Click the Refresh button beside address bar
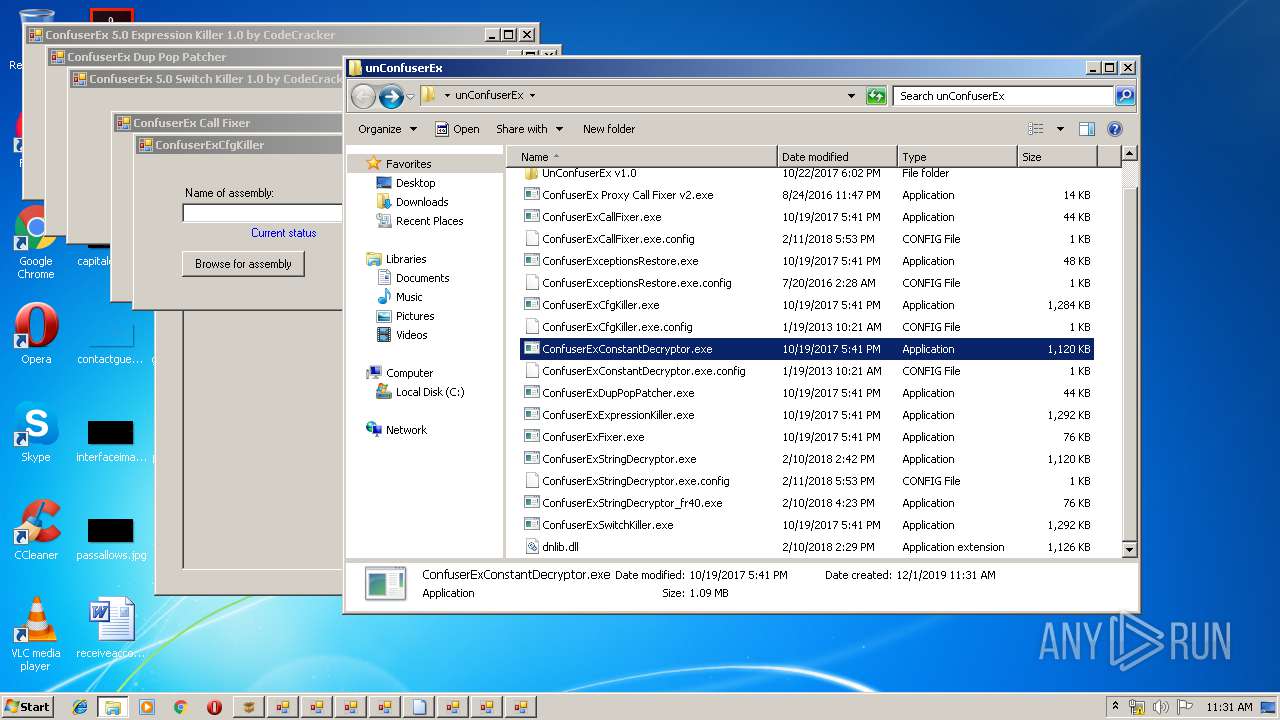 point(876,96)
